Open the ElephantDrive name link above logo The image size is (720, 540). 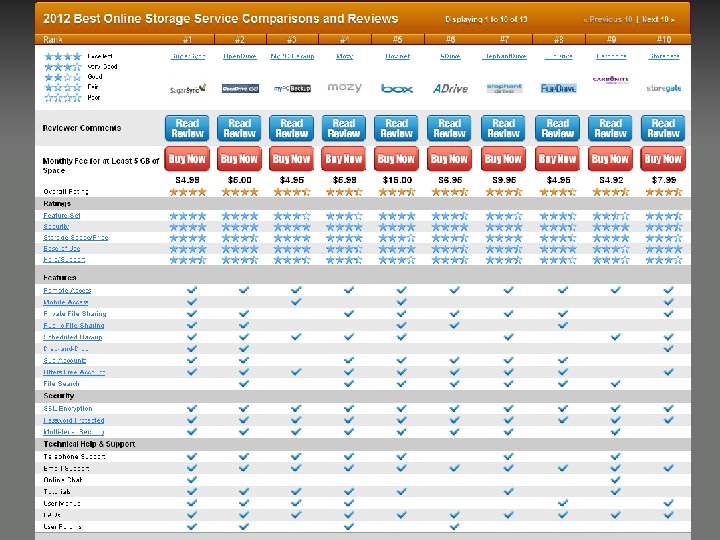pos(504,56)
